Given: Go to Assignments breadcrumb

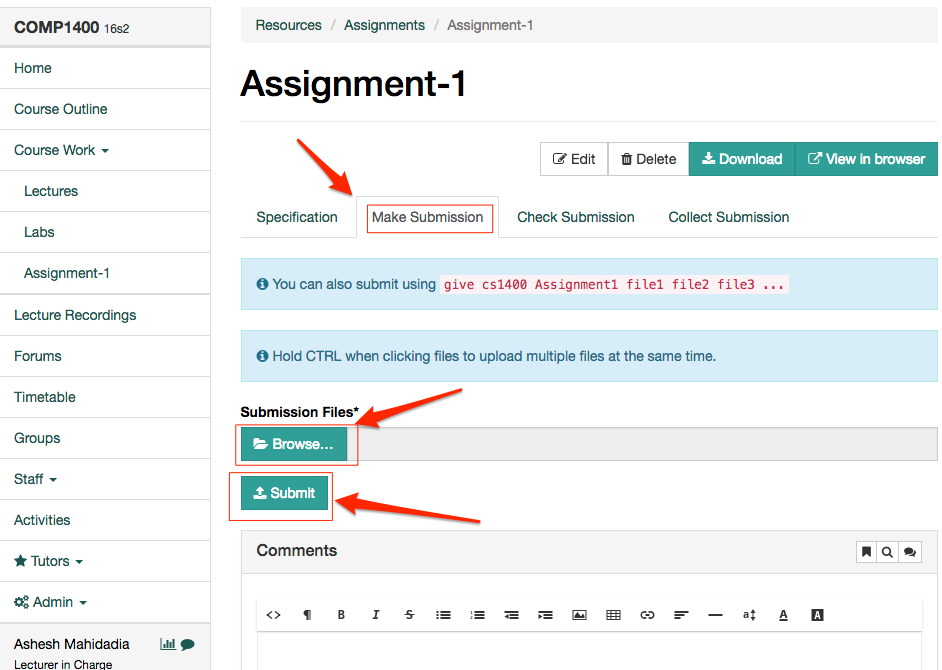Looking at the screenshot, I should pos(384,25).
